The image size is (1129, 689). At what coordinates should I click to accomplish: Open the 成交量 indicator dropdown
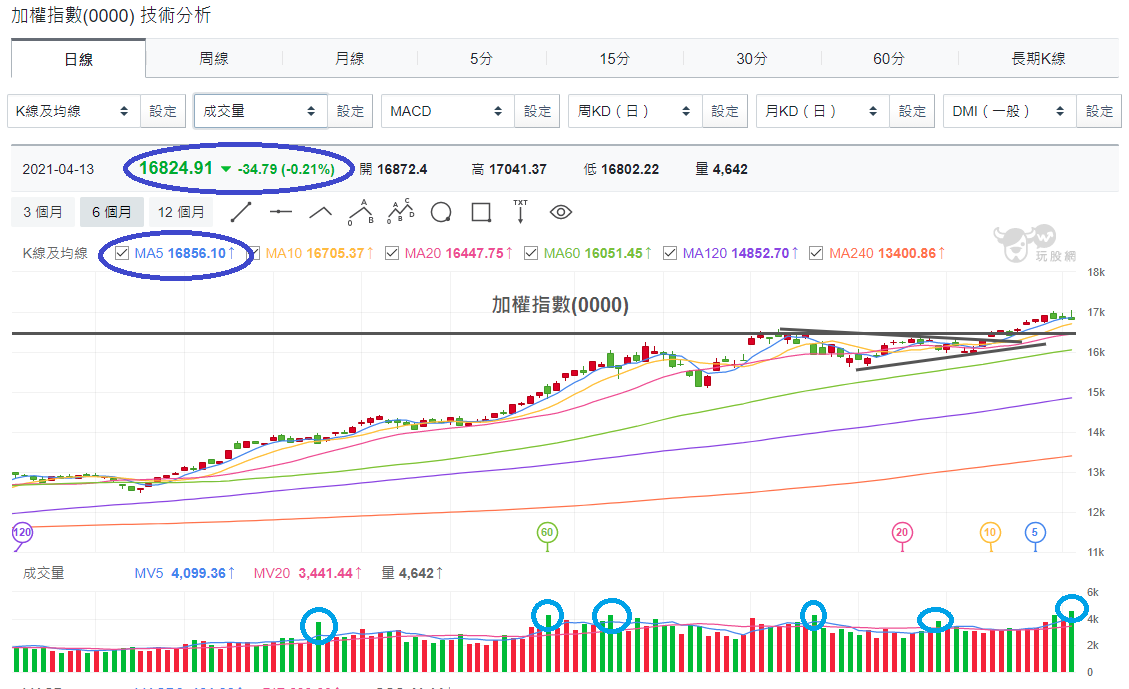(261, 111)
